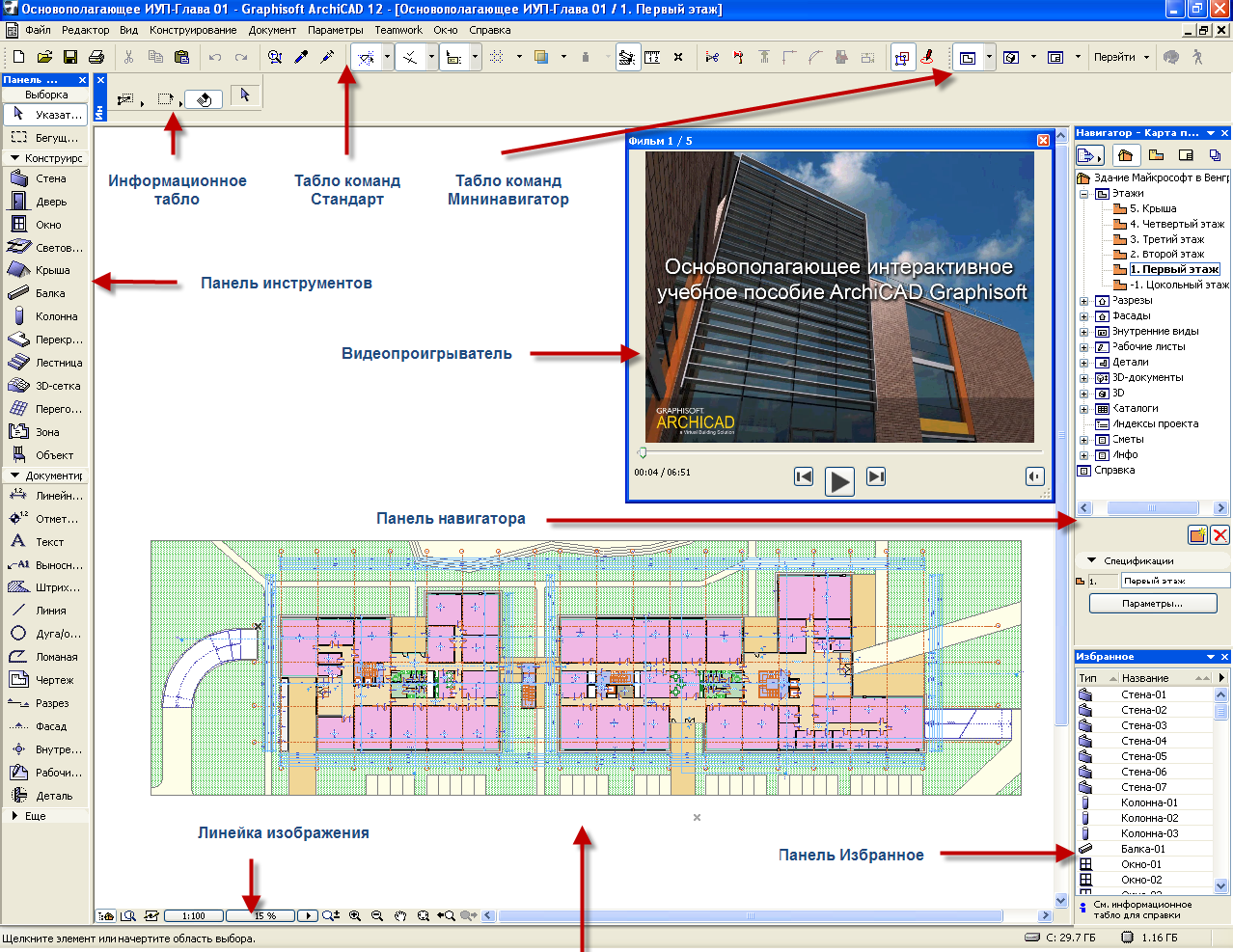The image size is (1233, 952).
Task: Collapse the Документирование toolbox section
Action: pos(15,476)
